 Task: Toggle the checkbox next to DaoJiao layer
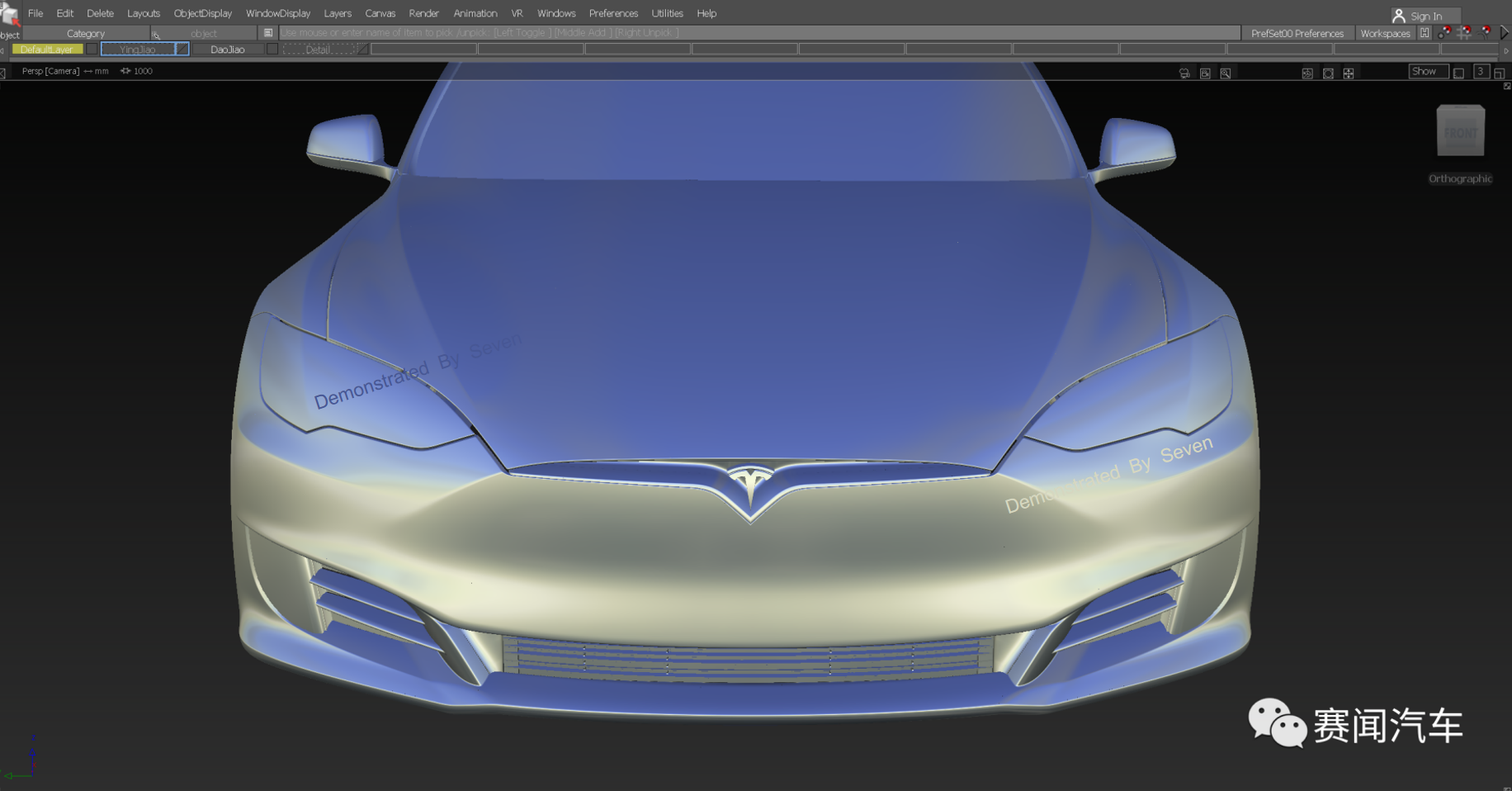click(272, 49)
